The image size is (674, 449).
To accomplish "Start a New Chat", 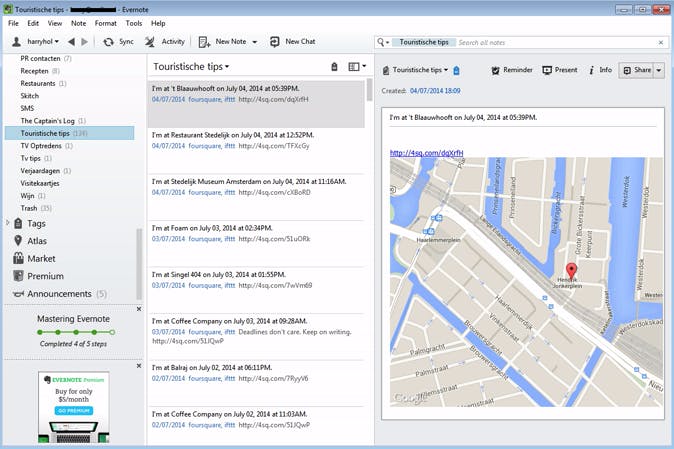I will 274,42.
